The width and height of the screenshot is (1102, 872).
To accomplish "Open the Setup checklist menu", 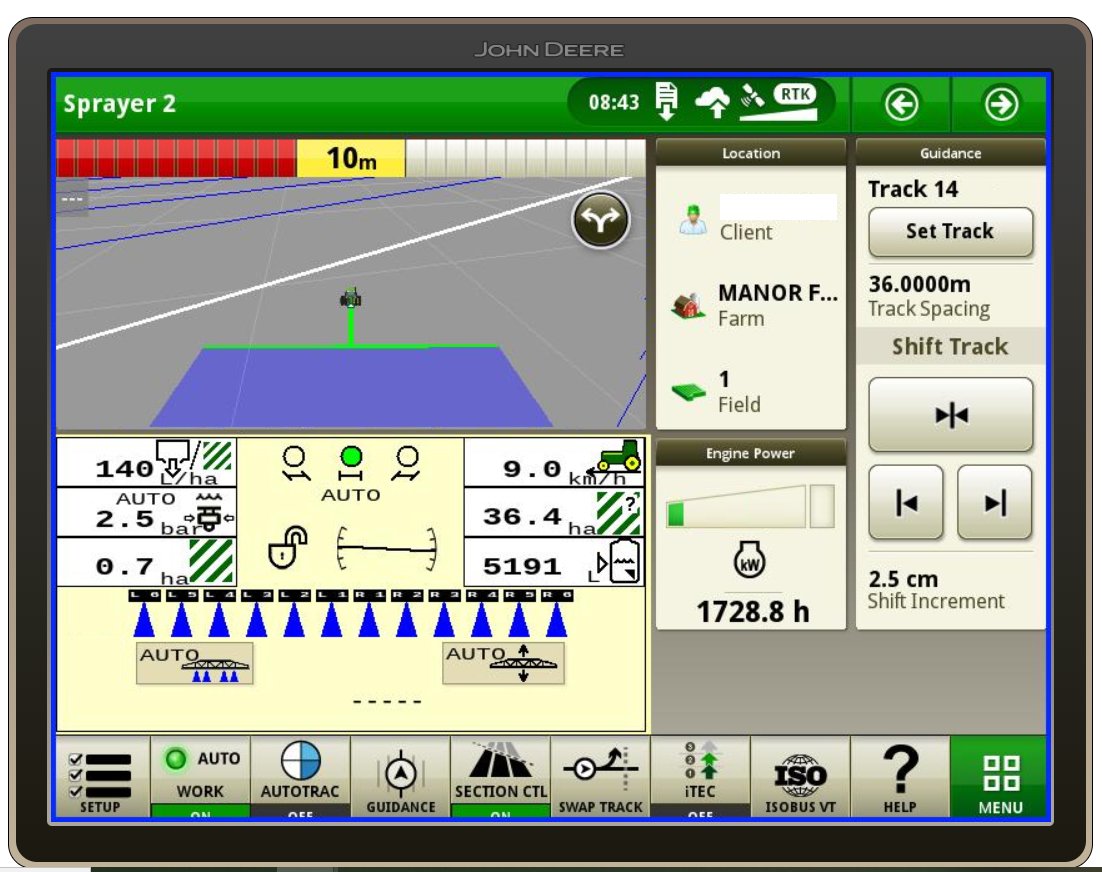I will [101, 776].
